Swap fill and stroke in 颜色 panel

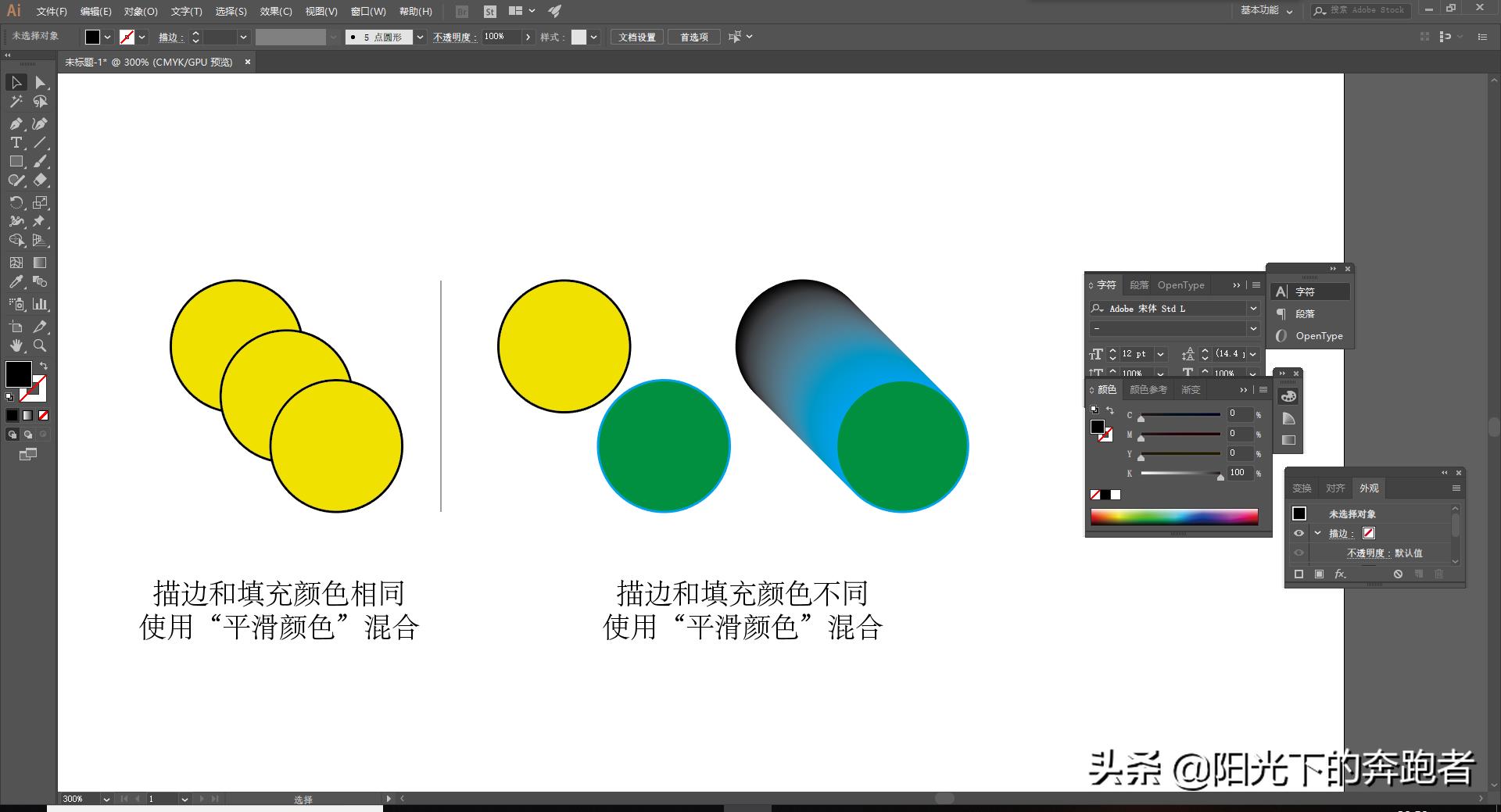coord(1109,410)
